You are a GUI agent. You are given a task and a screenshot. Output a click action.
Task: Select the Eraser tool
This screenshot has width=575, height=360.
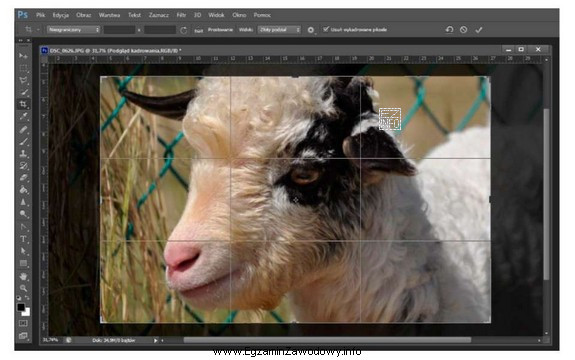pyautogui.click(x=23, y=178)
